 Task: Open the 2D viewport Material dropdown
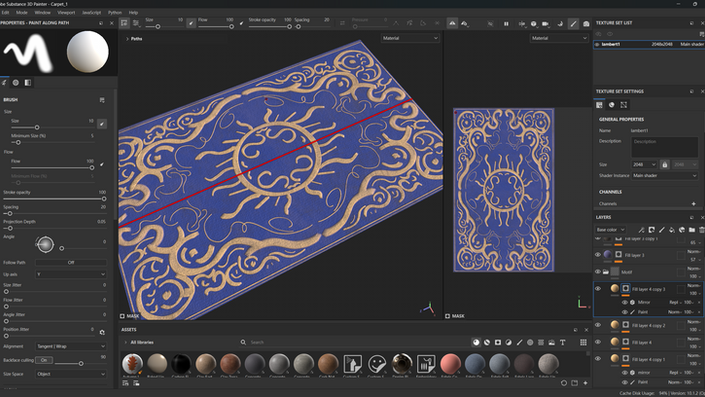tap(559, 38)
